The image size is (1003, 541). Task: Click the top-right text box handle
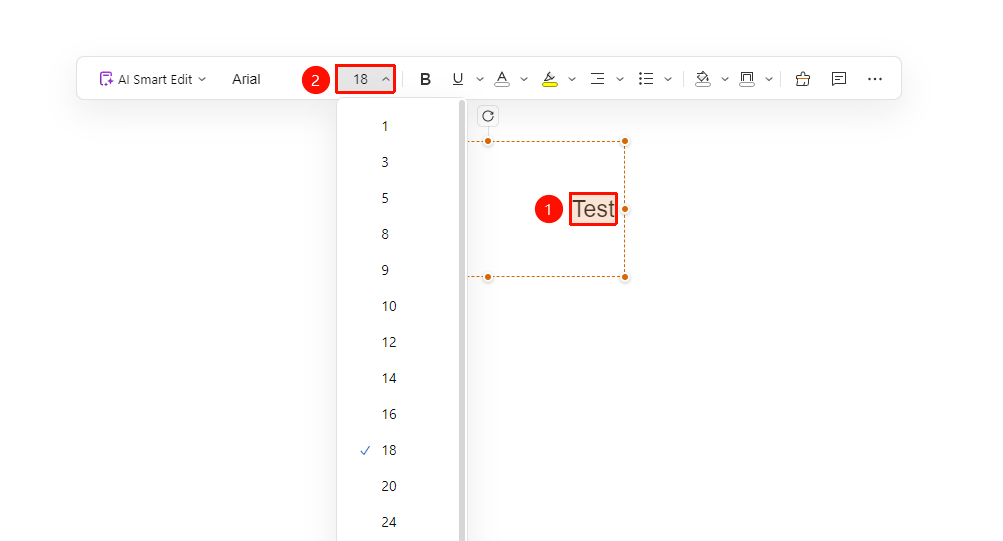tap(625, 141)
